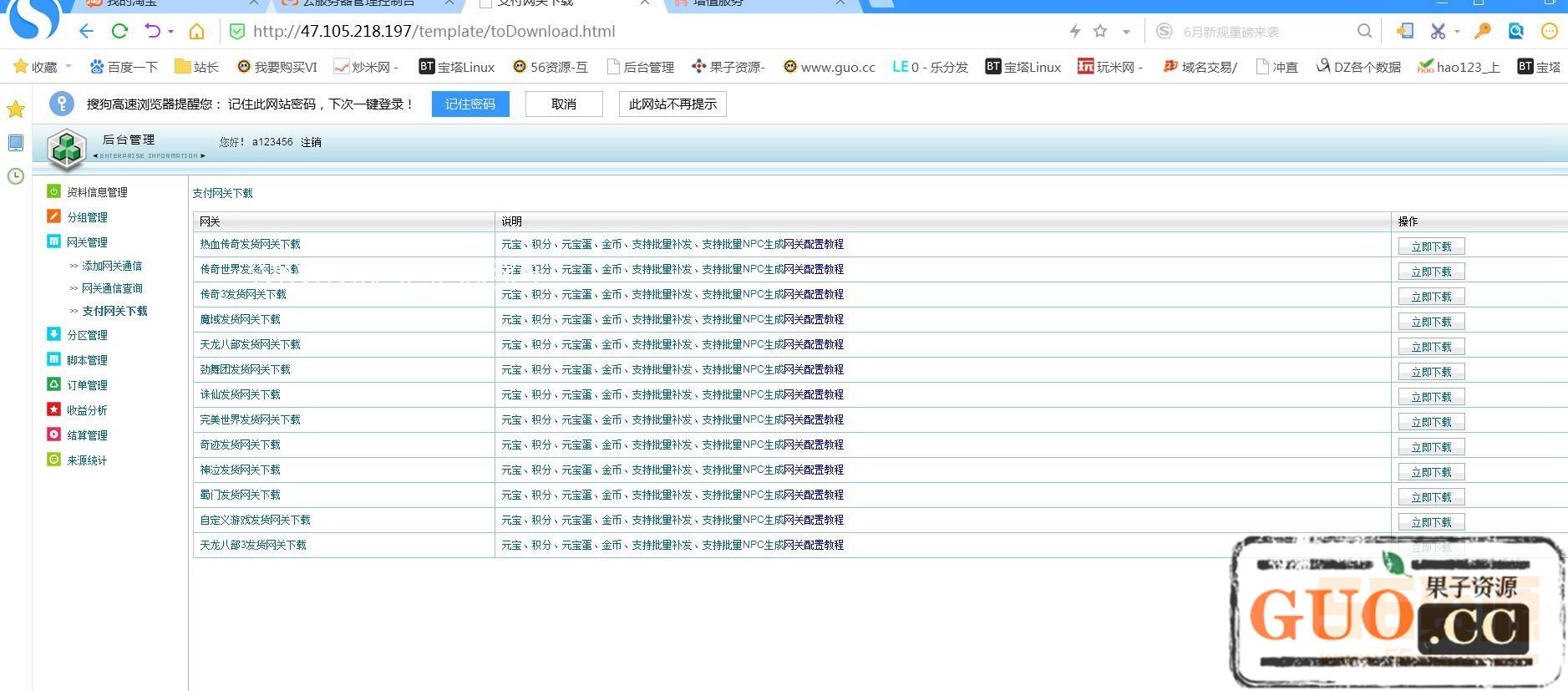Open www.guo.cc bookmark
The image size is (1568, 691).
[x=829, y=67]
